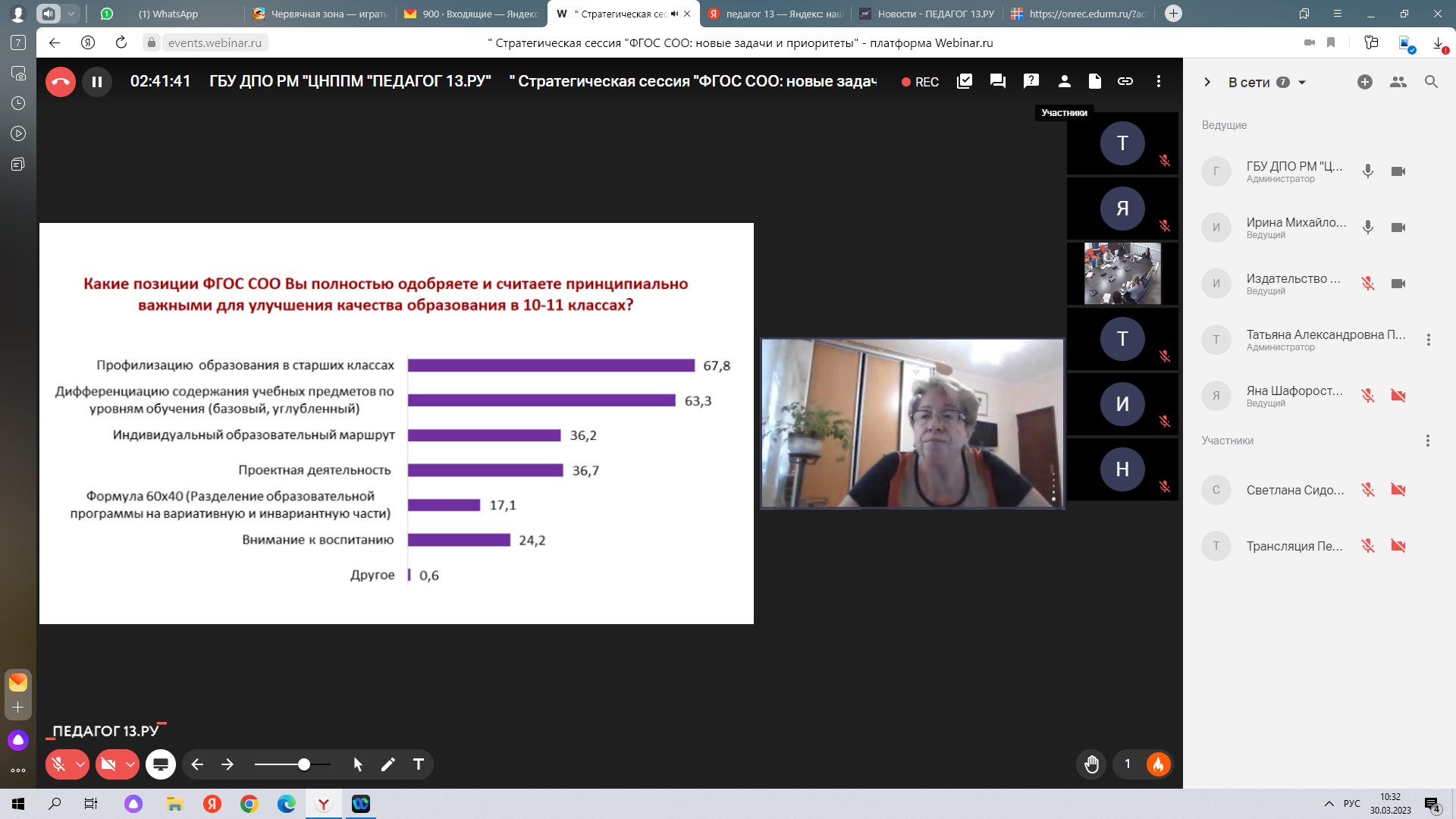Copy the webinar link icon
1456x819 pixels.
pyautogui.click(x=1125, y=81)
